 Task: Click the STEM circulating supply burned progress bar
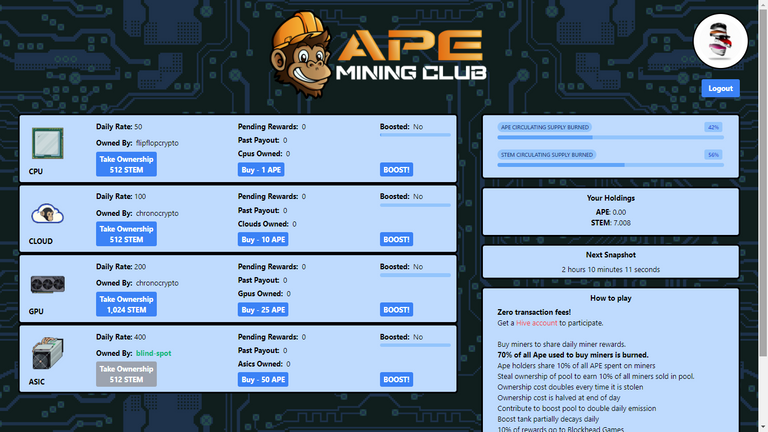[610, 165]
